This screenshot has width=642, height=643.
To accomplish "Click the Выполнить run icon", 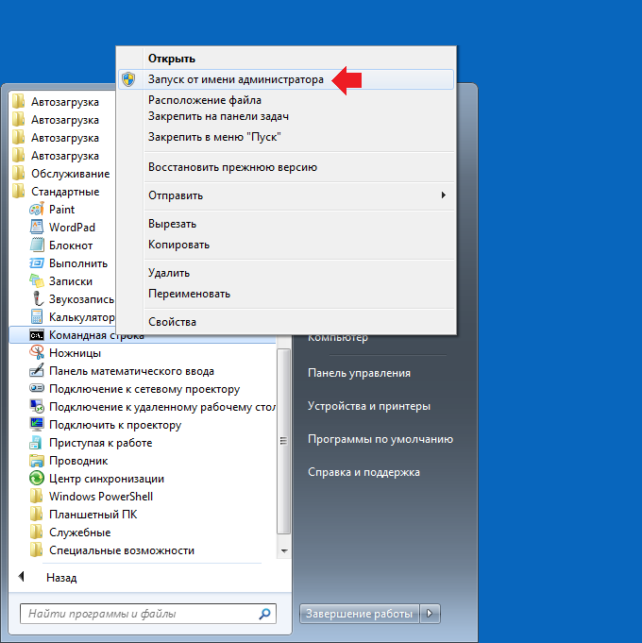I will tap(36, 263).
